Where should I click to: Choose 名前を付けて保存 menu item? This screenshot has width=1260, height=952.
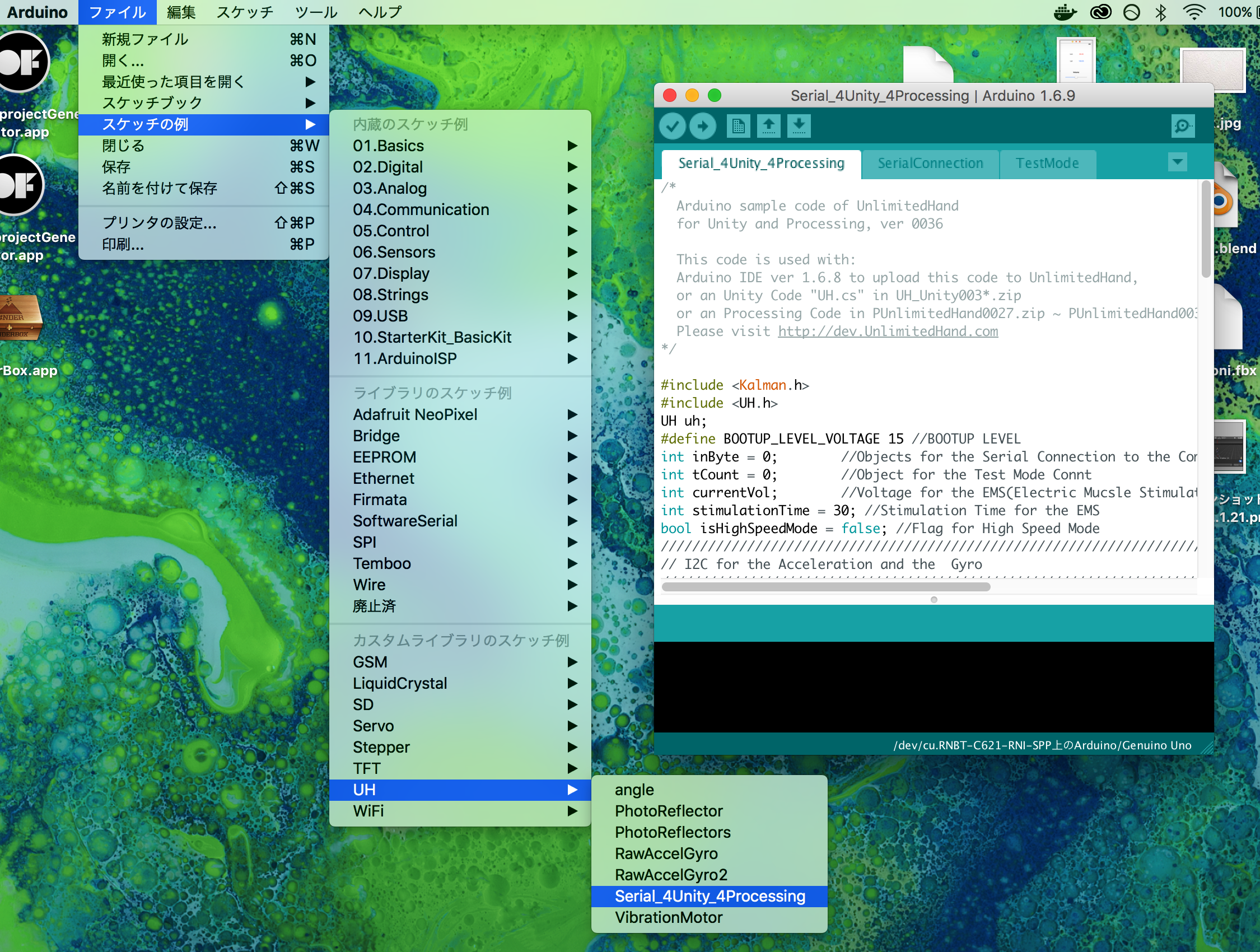pos(204,188)
